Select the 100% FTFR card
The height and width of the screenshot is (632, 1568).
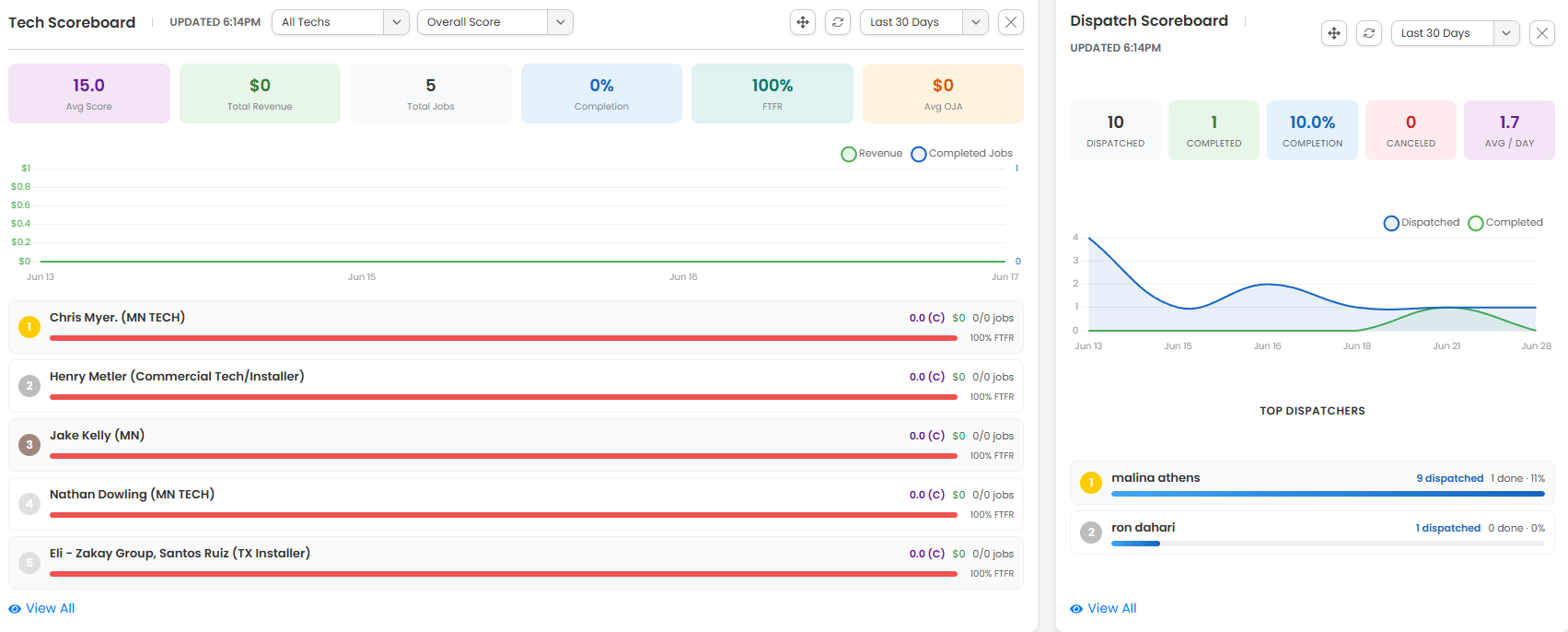772,93
